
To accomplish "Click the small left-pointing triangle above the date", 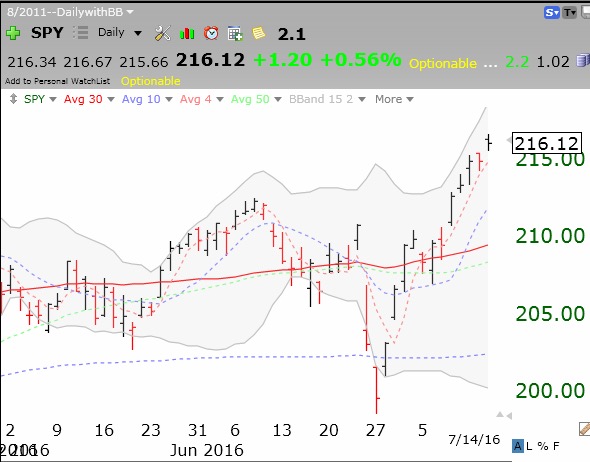I will coord(509,416).
